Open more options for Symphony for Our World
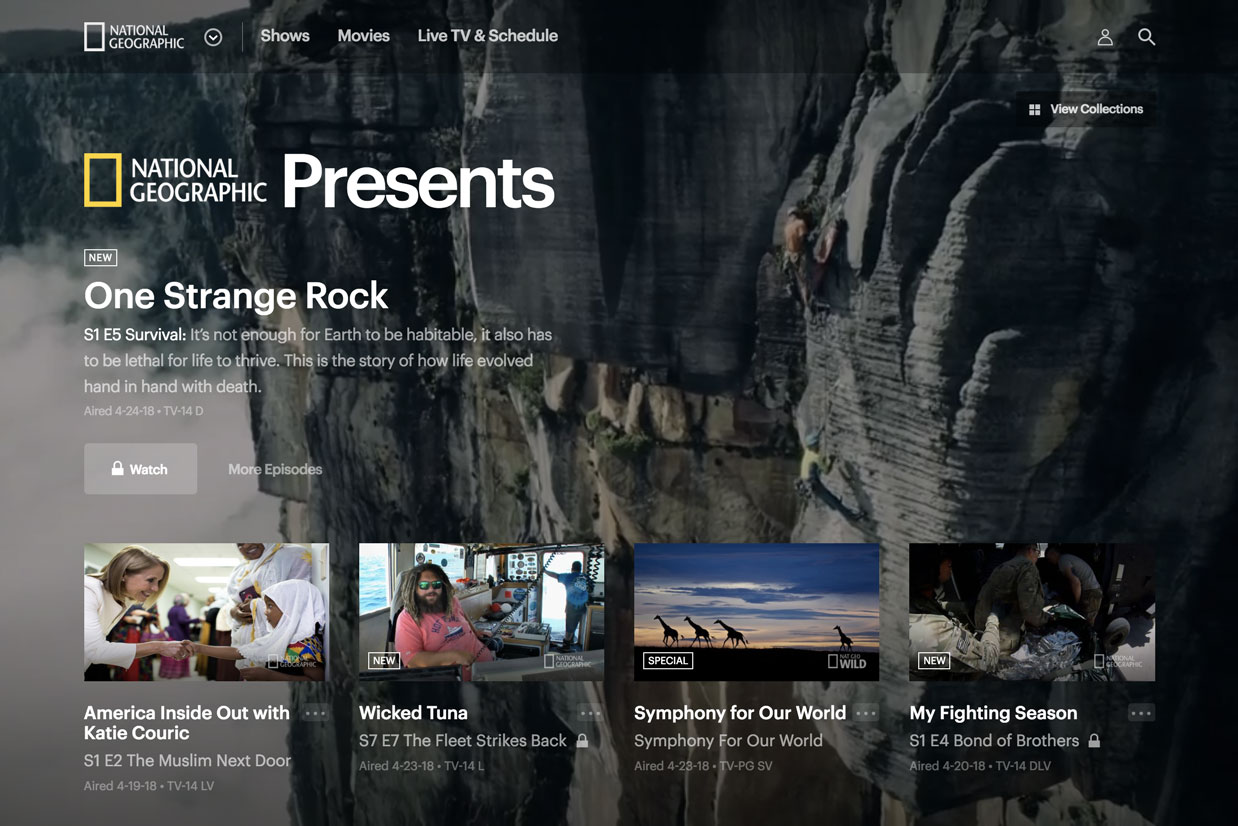This screenshot has width=1238, height=826. 866,714
